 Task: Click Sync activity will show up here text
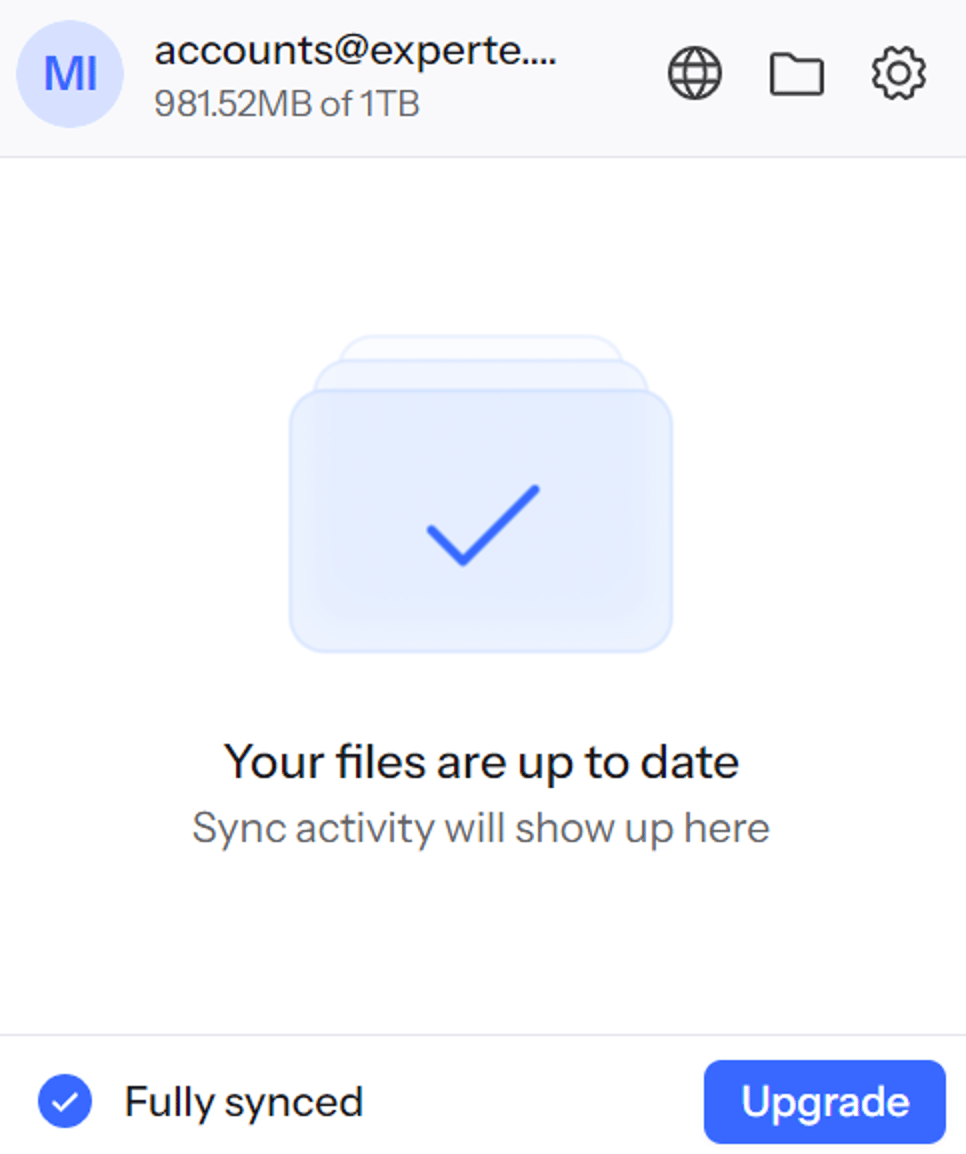(x=481, y=828)
